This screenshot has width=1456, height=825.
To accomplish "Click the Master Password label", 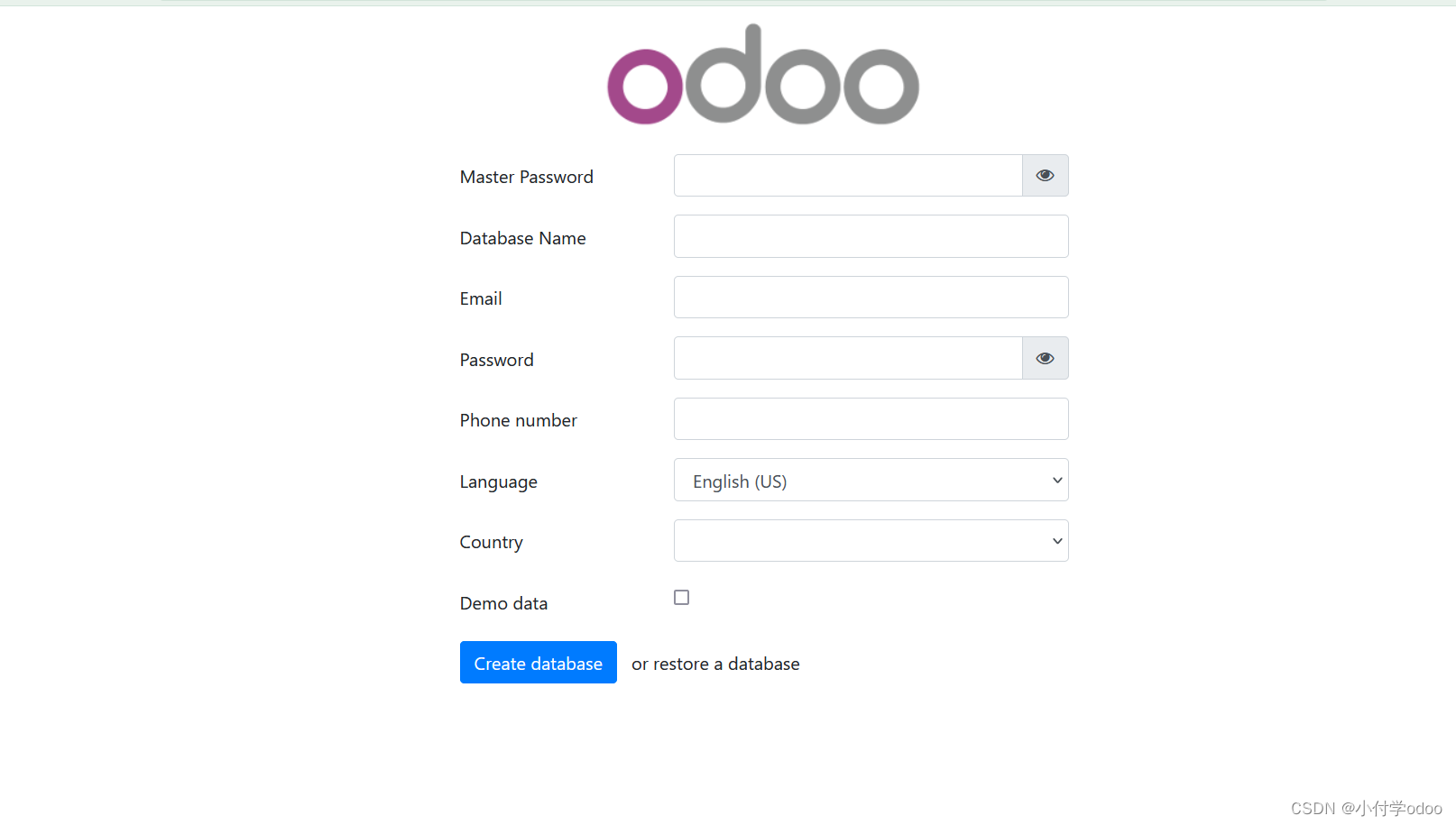I will point(526,177).
